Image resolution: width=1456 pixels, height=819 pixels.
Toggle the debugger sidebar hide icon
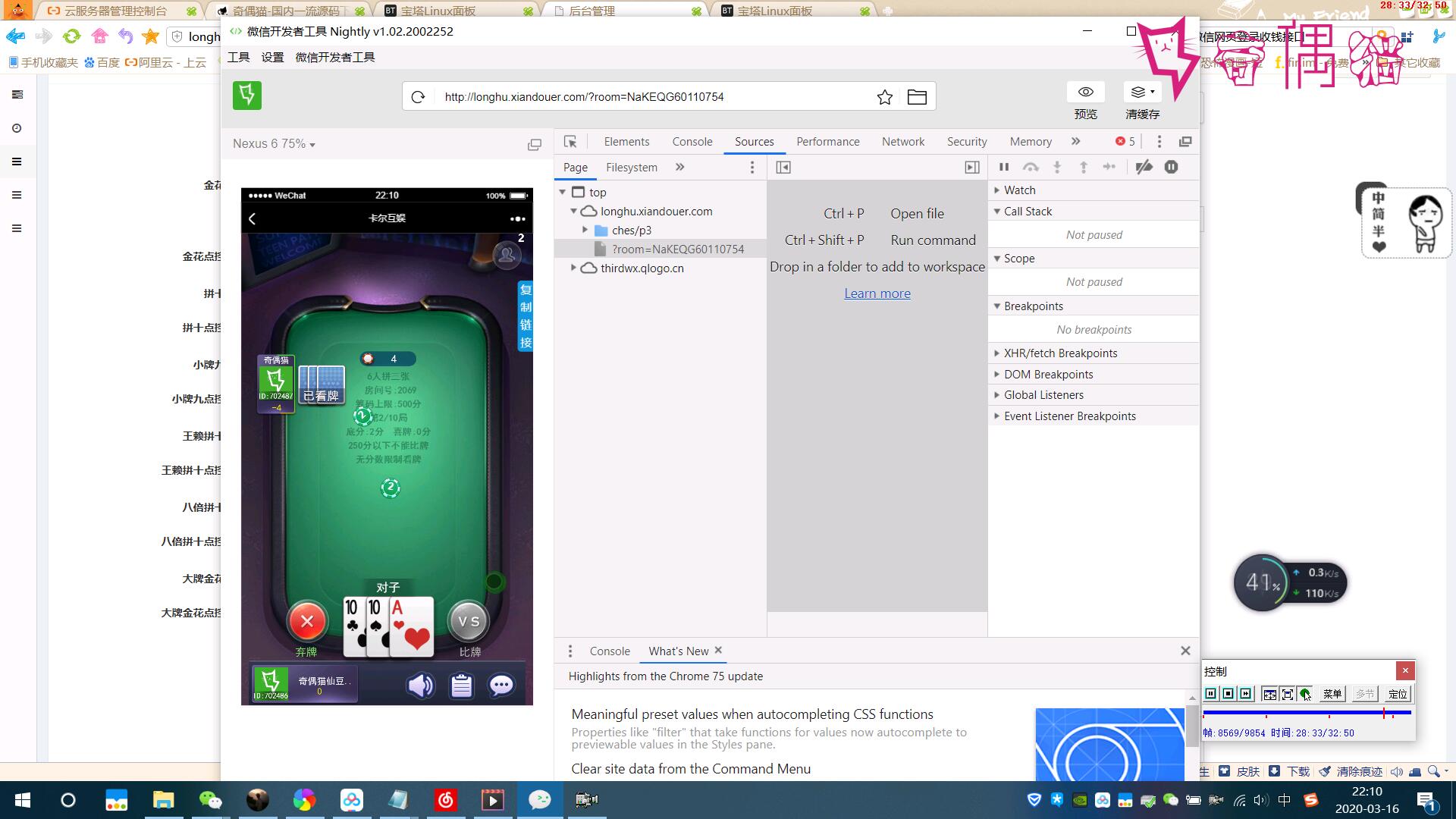click(971, 168)
